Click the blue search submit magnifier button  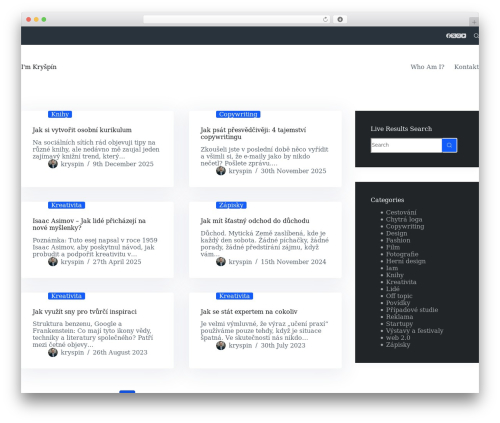coord(449,145)
